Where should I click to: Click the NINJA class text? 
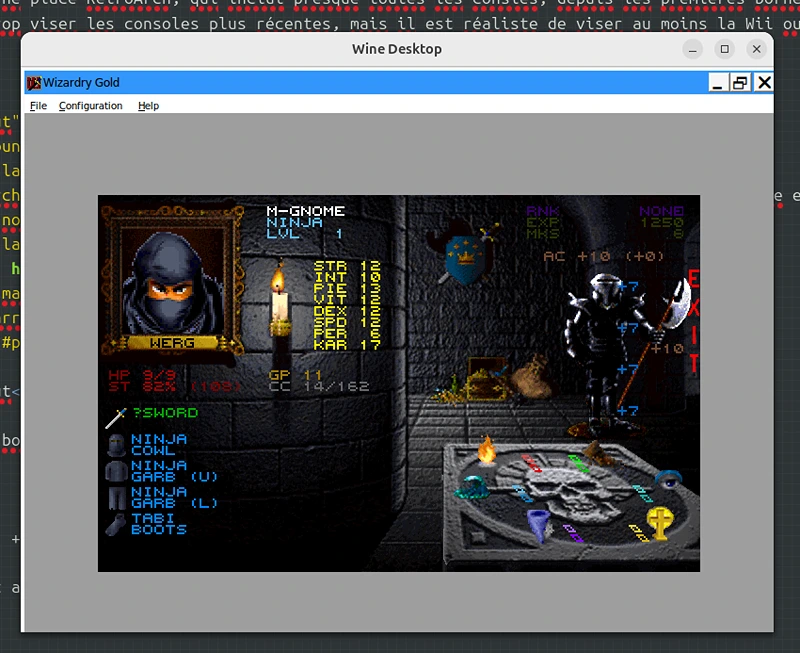[294, 222]
